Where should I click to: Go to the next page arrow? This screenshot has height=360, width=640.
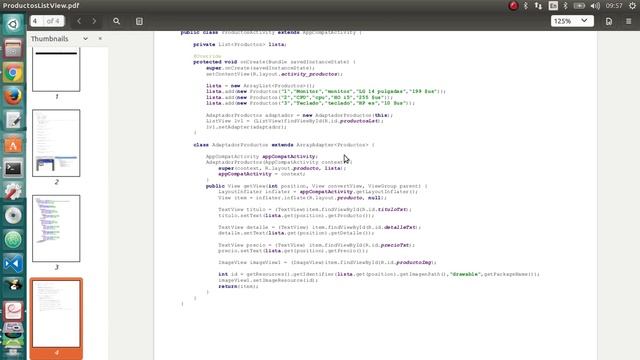coord(94,21)
